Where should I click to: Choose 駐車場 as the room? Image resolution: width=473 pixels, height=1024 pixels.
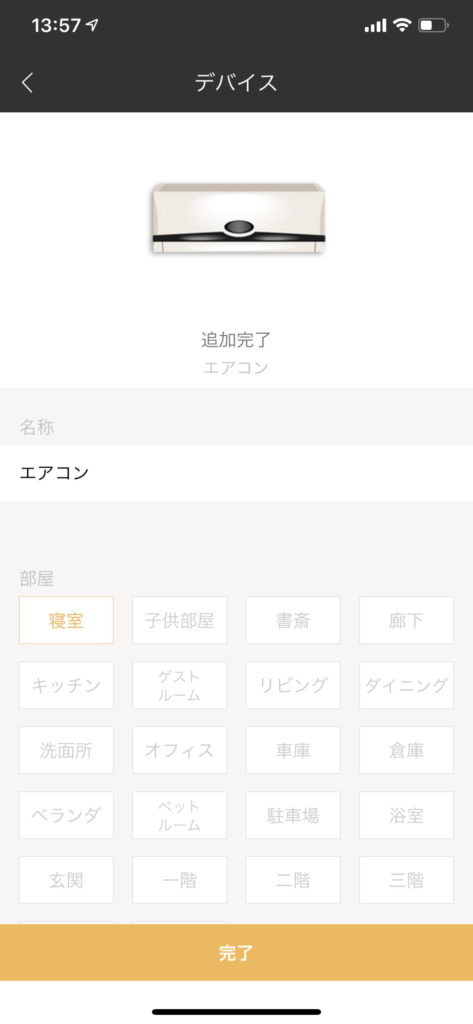tap(293, 815)
